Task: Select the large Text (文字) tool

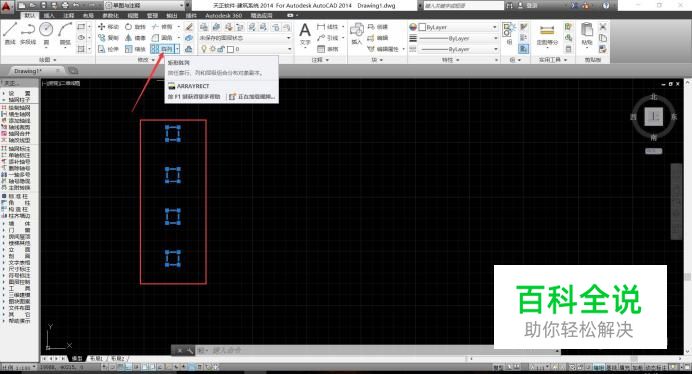Action: (305, 34)
